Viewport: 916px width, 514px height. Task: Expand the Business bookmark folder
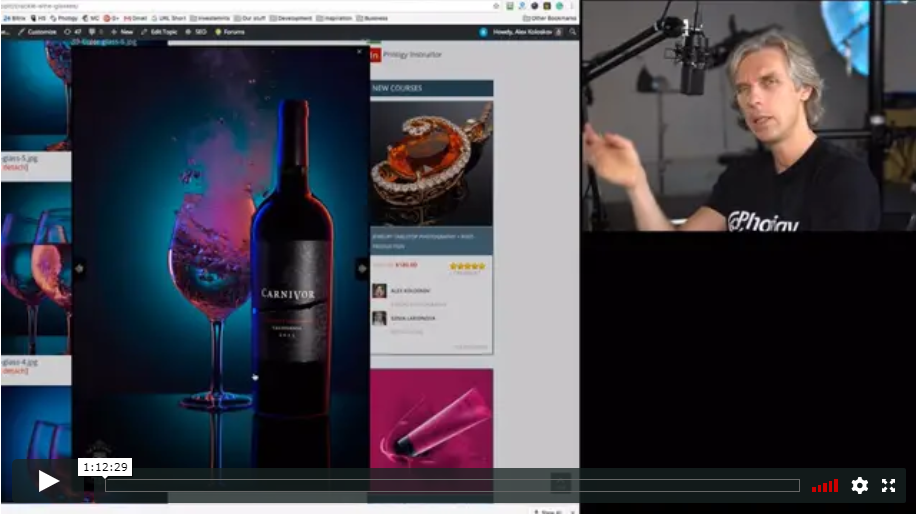(x=372, y=18)
